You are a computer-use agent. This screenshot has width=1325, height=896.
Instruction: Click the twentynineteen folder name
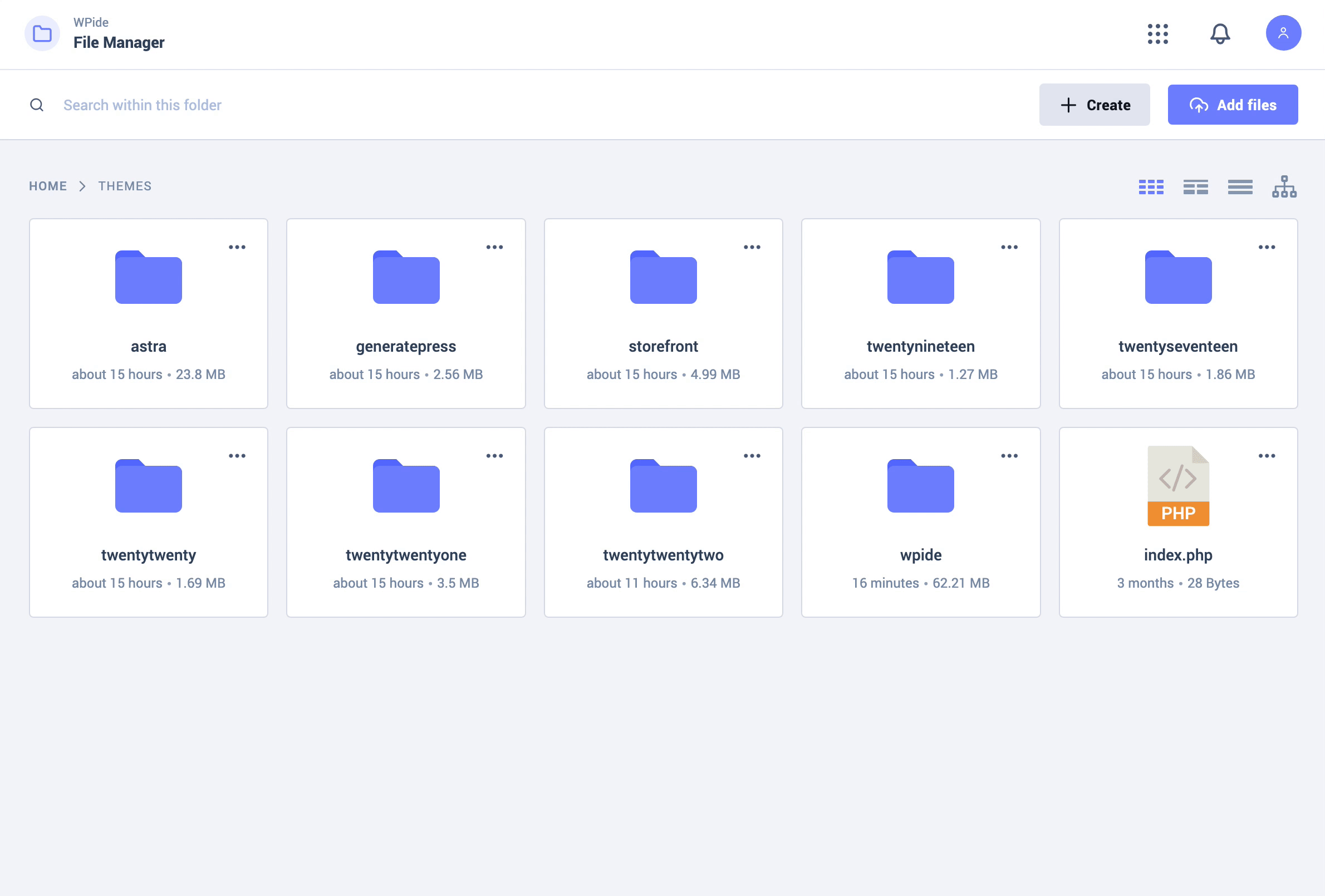pyautogui.click(x=921, y=347)
